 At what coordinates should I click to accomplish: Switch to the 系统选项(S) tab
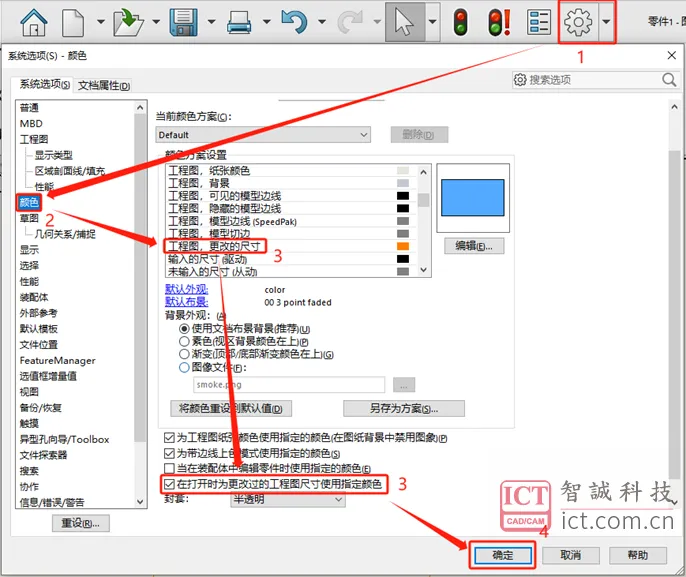[45, 84]
